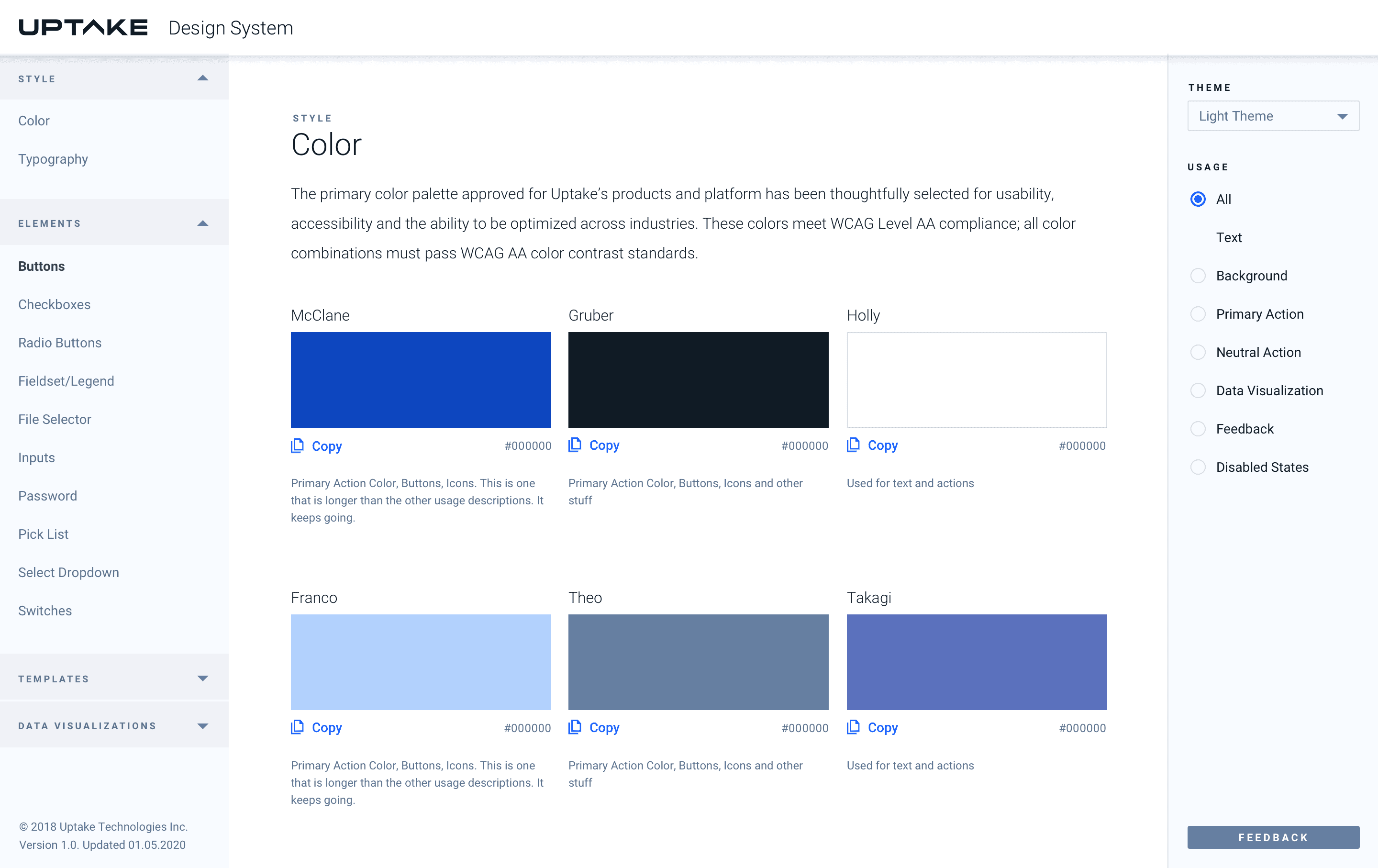Open the Light Theme dropdown
Image resolution: width=1378 pixels, height=868 pixels.
[x=1273, y=116]
